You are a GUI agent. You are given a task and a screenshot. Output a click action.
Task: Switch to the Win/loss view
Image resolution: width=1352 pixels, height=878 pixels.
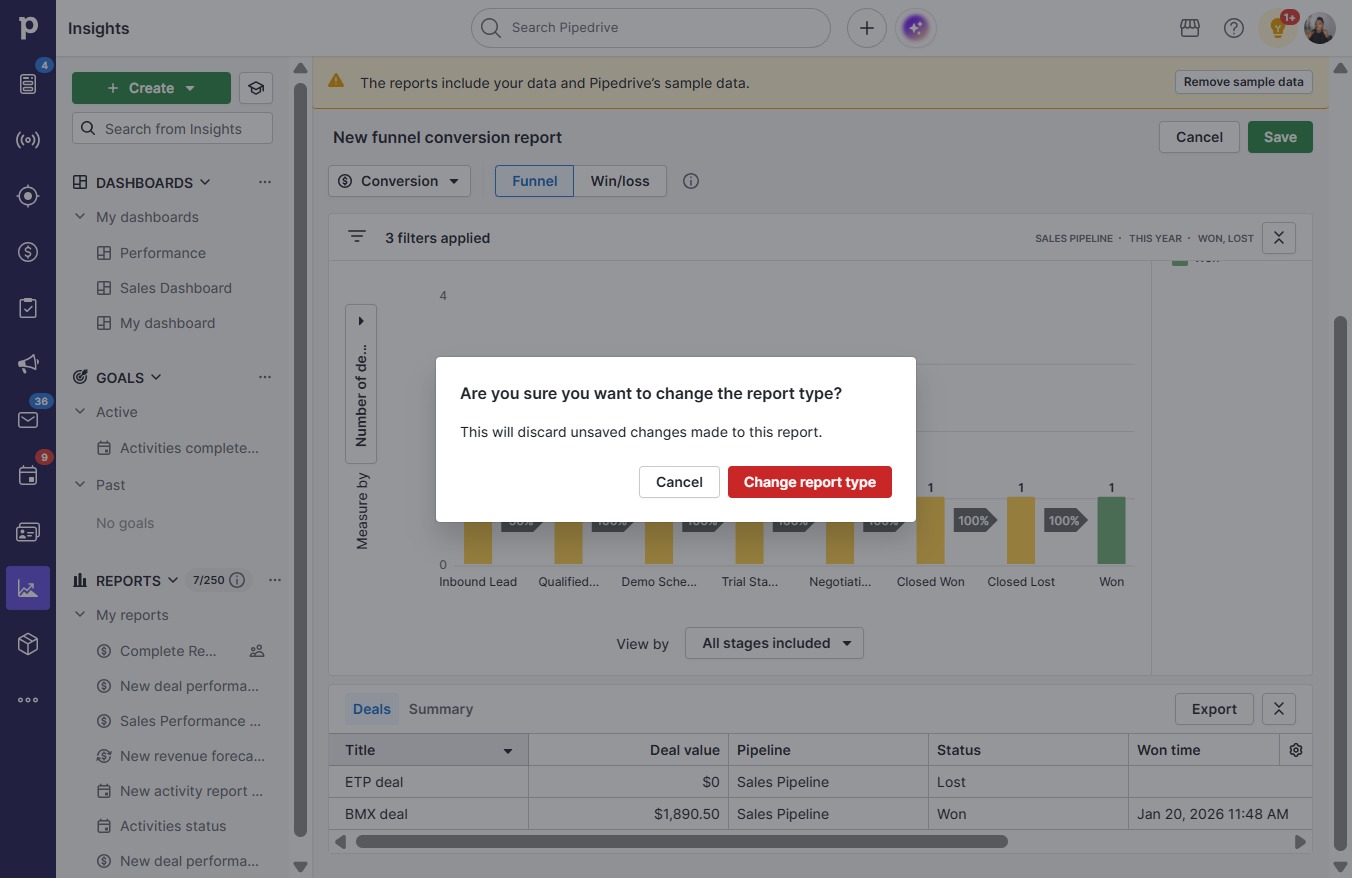620,181
